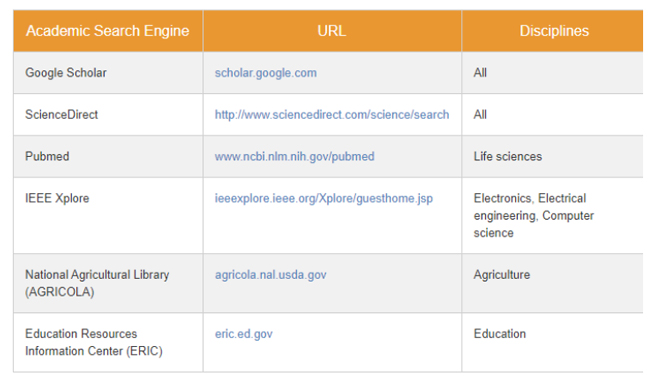Open the ScienceDirect search URL link
The height and width of the screenshot is (388, 655).
[x=332, y=114]
